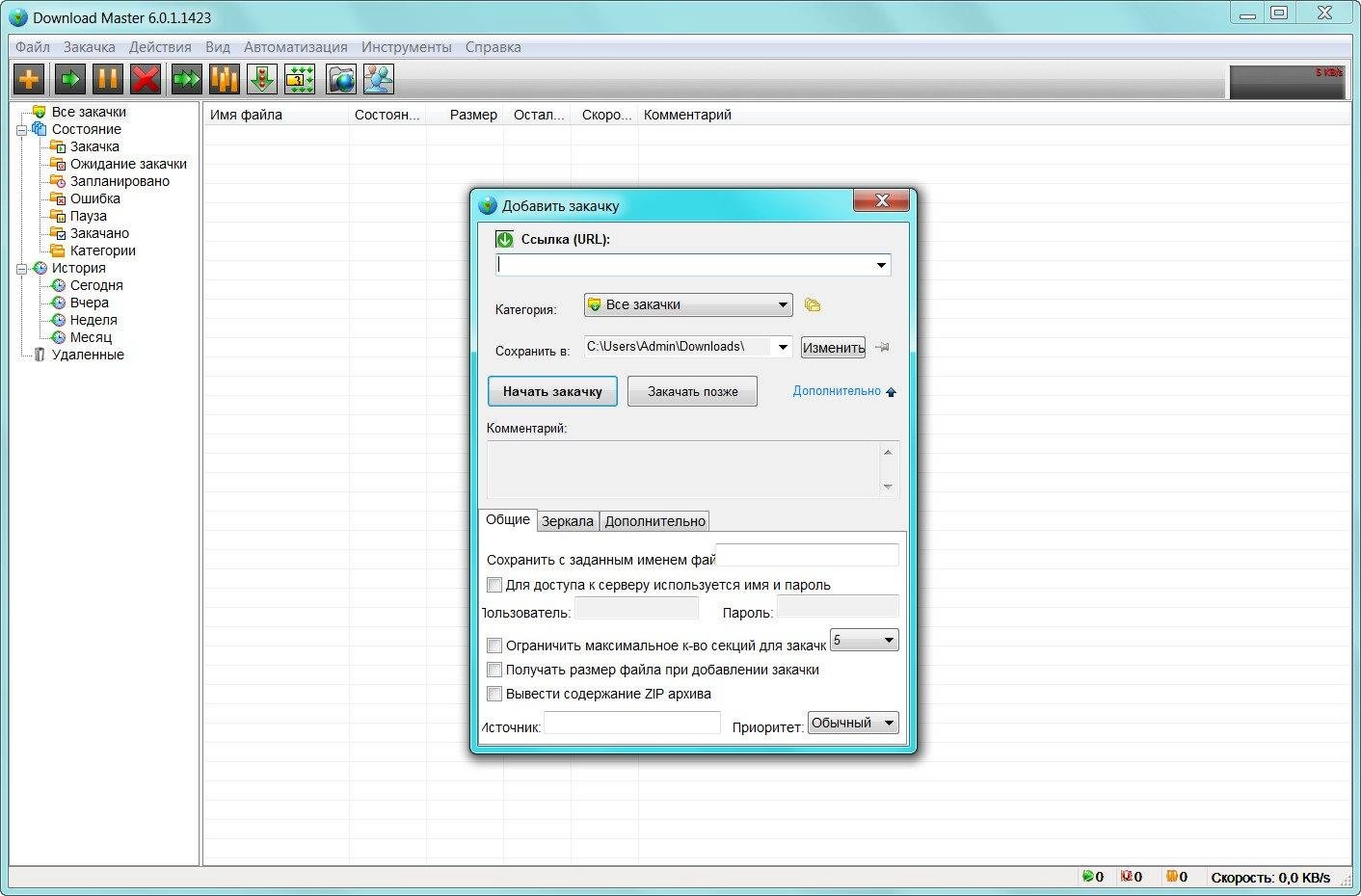The width and height of the screenshot is (1361, 896).
Task: Switch to the Дополнительно tab in dialog
Action: [655, 521]
